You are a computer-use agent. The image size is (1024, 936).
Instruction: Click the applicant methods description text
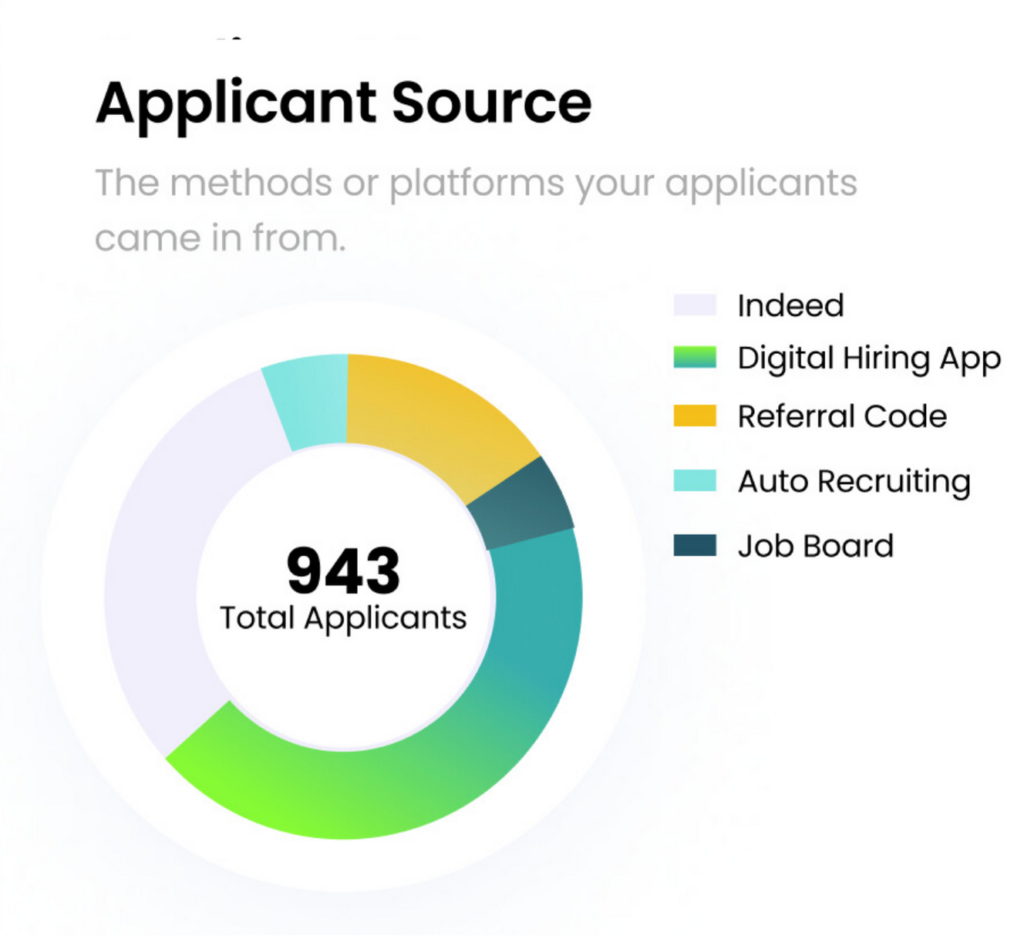pos(476,210)
